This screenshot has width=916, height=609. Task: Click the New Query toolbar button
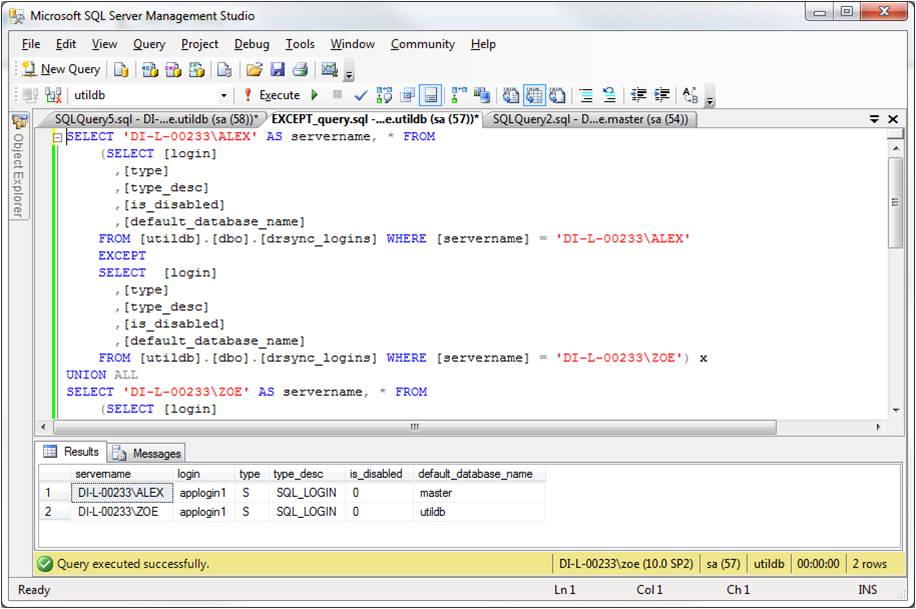(x=62, y=70)
